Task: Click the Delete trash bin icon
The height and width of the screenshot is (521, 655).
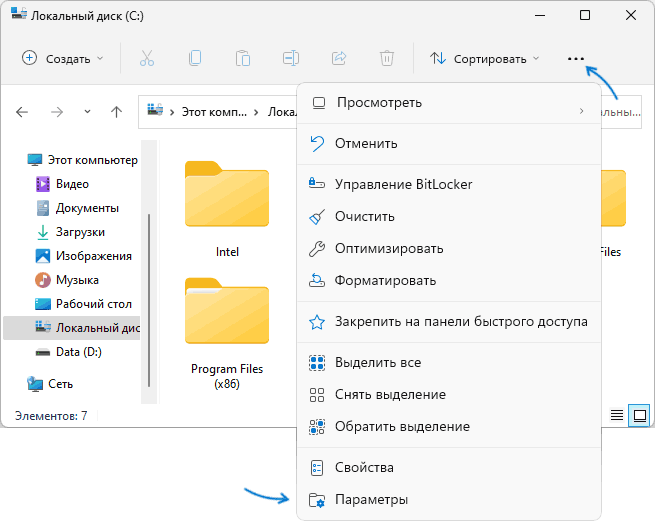Action: [x=387, y=58]
